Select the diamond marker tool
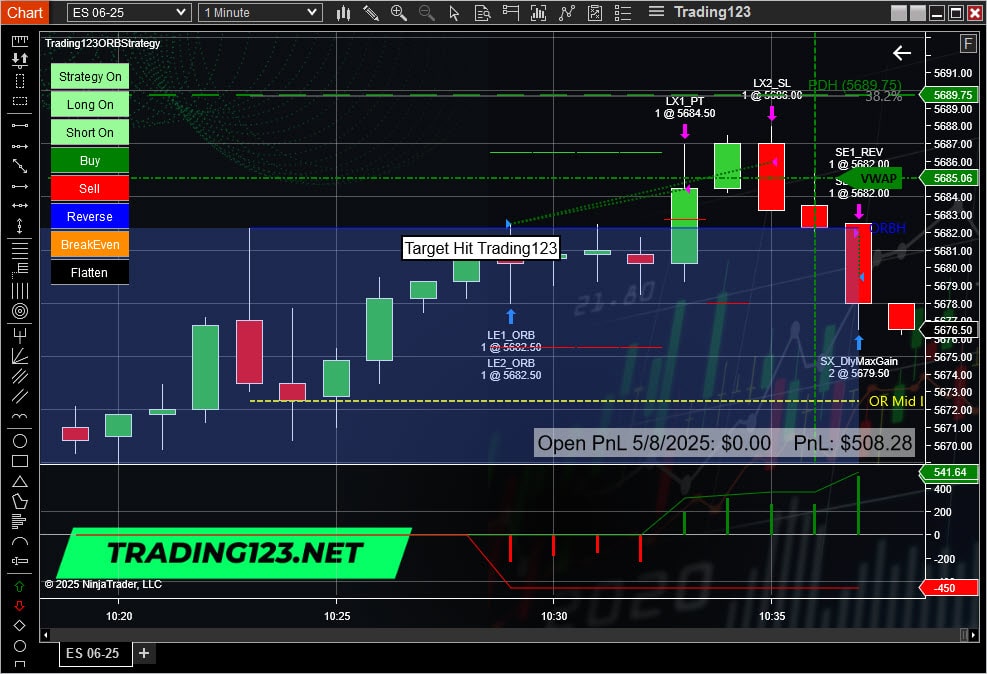 point(20,626)
